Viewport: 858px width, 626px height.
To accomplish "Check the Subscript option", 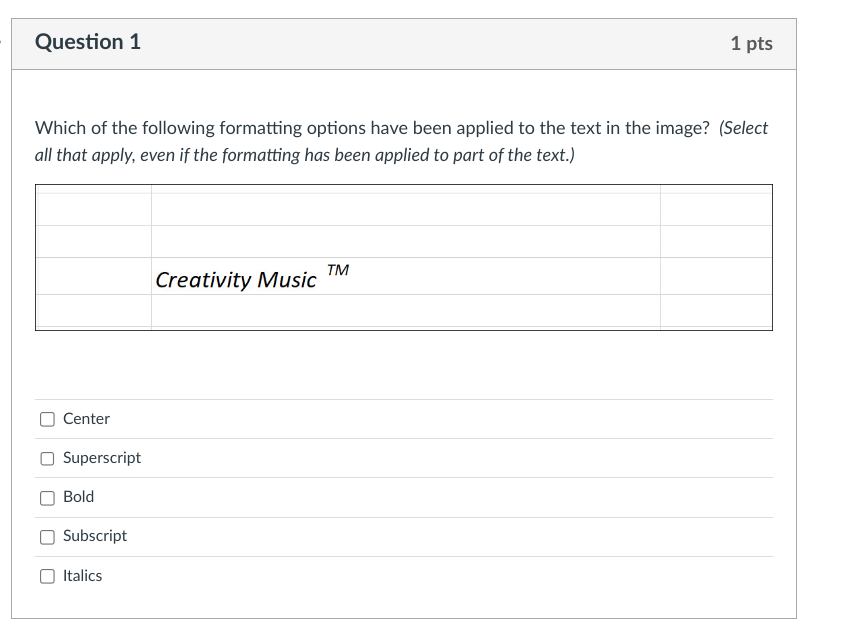I will pos(46,535).
